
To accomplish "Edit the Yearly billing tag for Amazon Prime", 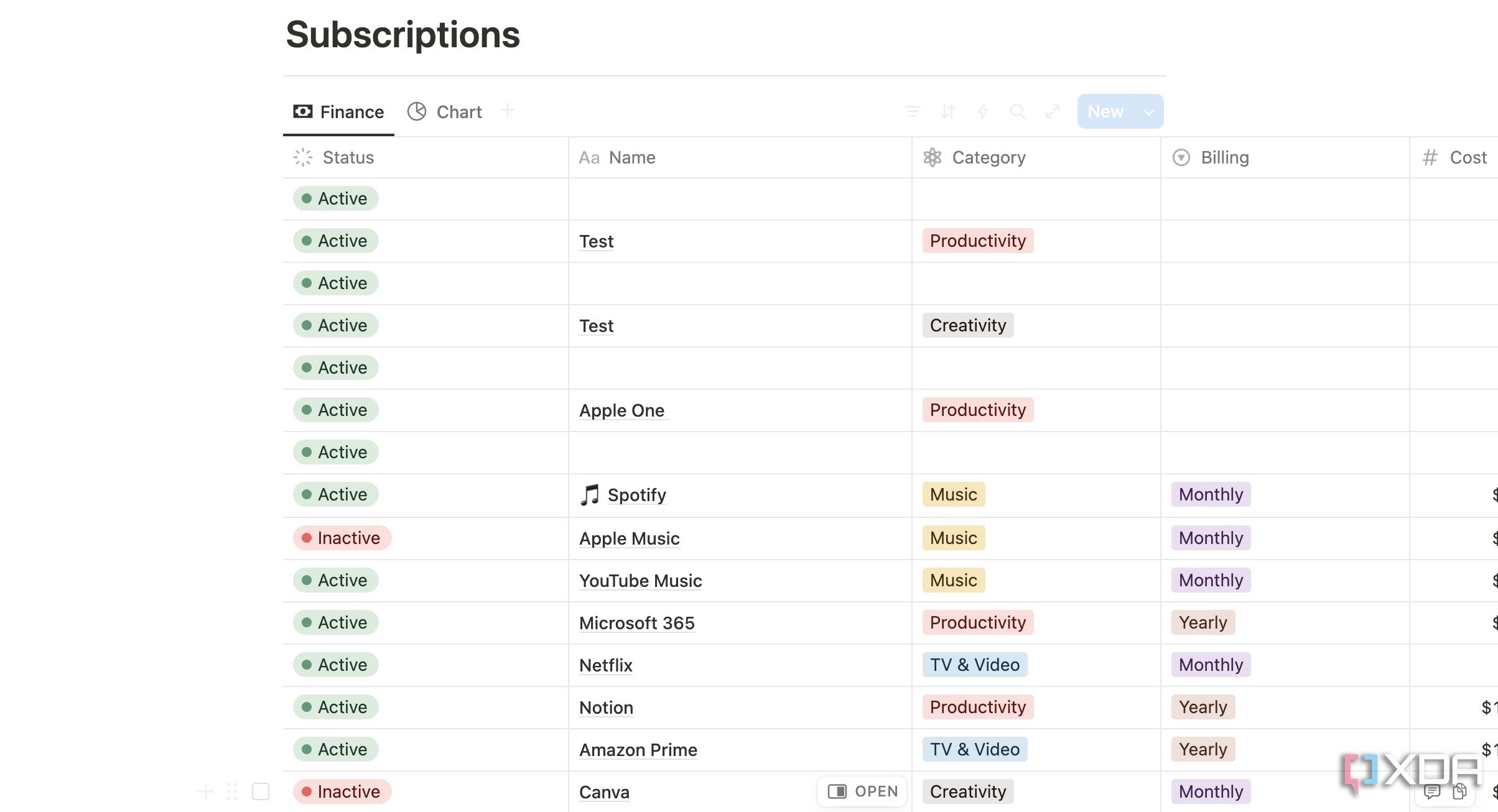I will [x=1203, y=749].
